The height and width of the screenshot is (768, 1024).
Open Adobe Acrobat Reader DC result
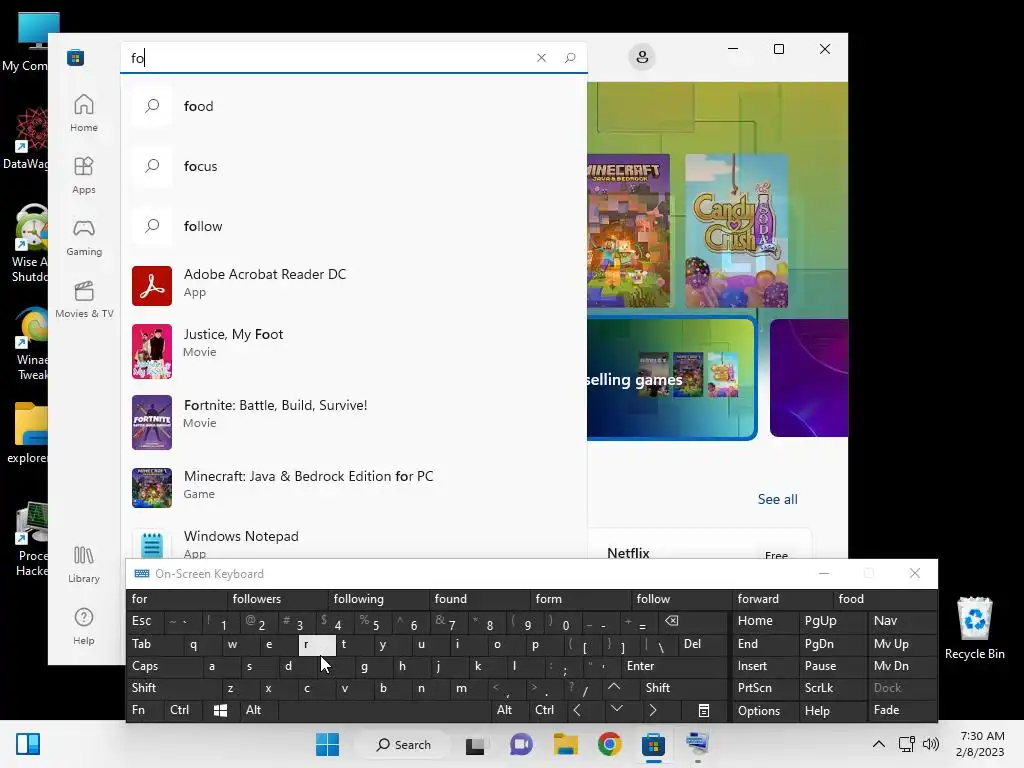(x=354, y=285)
